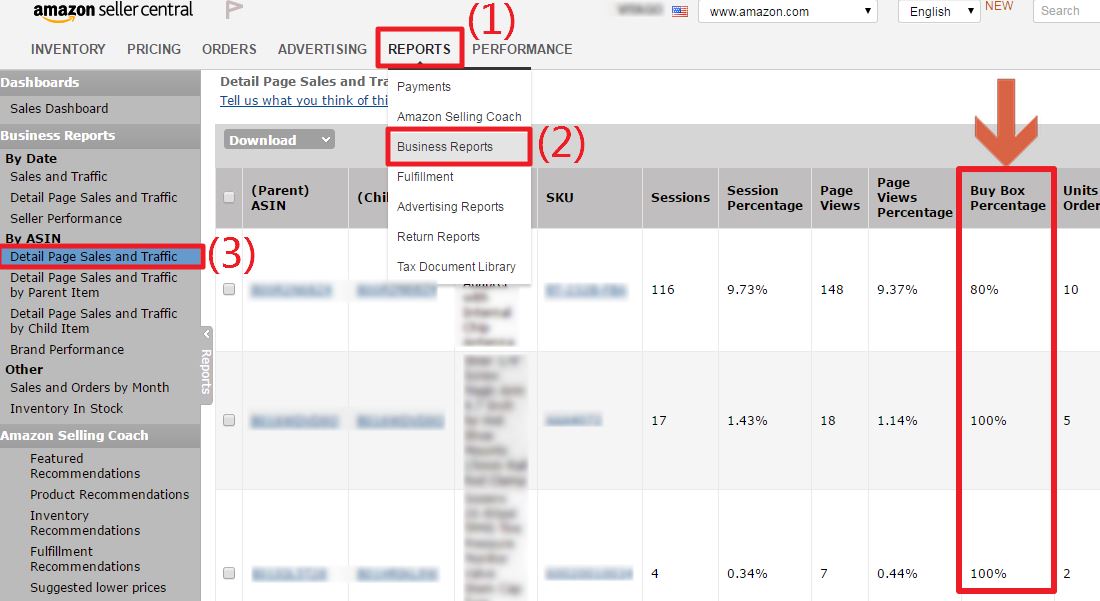Open the English language dropdown
Viewport: 1100px width, 601px height.
pyautogui.click(x=938, y=12)
